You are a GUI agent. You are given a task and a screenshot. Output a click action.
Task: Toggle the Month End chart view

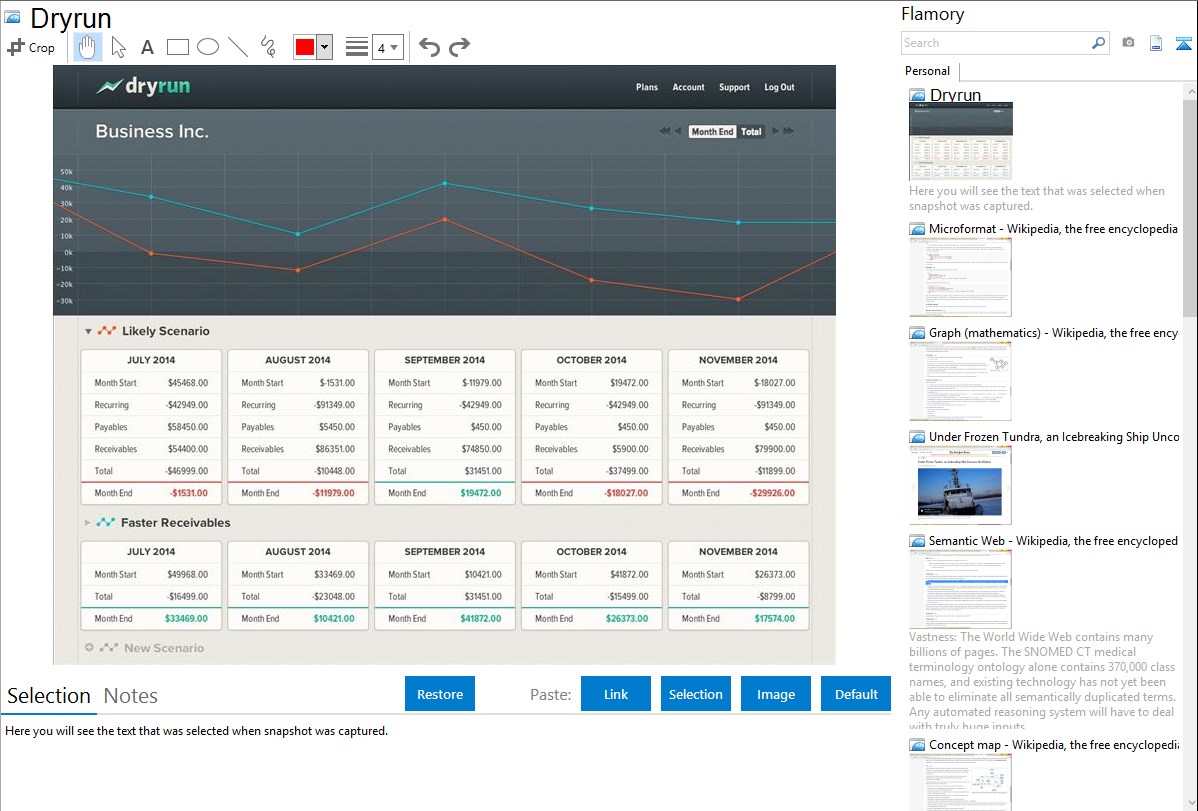(712, 131)
